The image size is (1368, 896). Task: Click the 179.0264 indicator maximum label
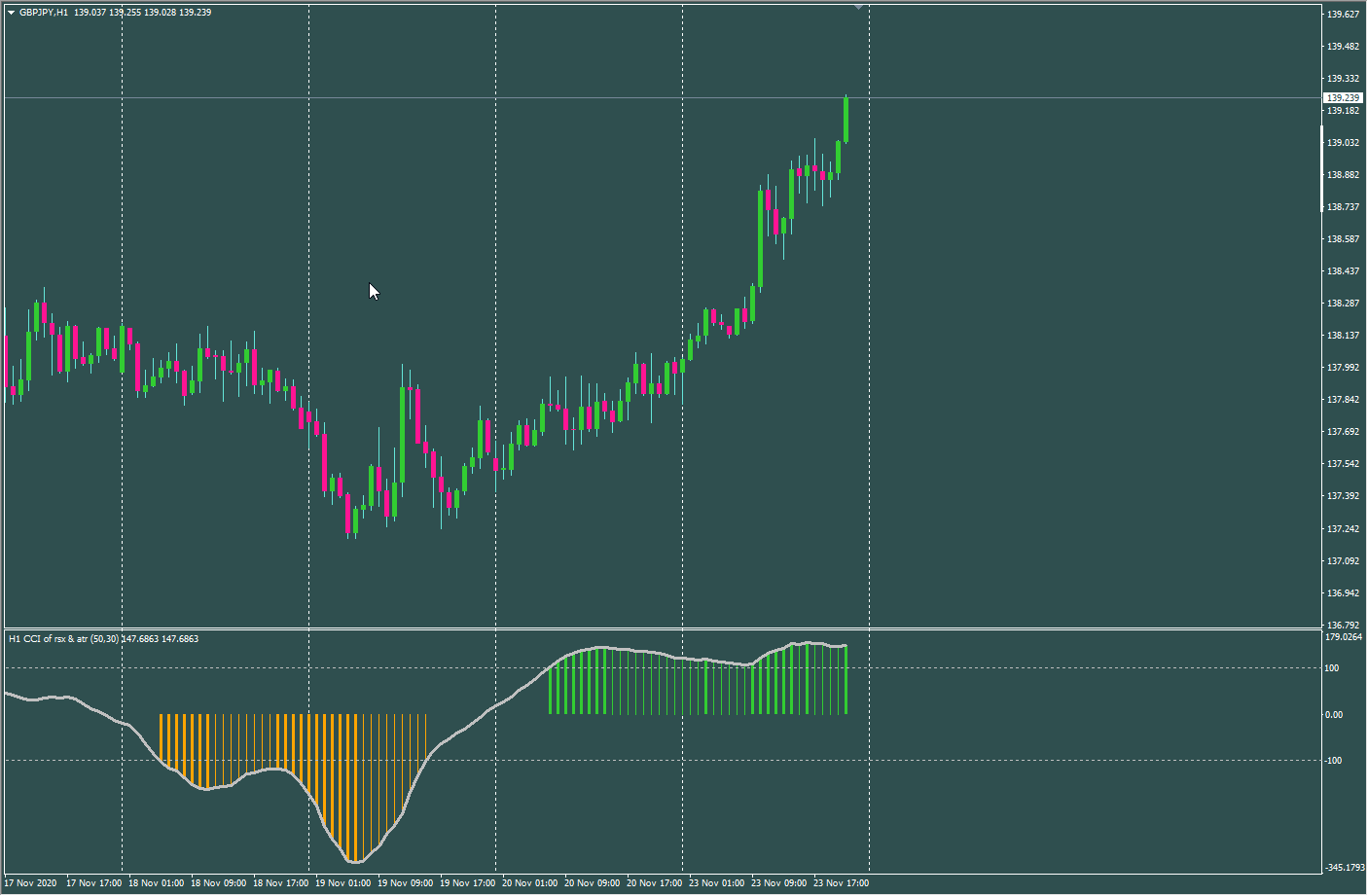[x=1344, y=637]
